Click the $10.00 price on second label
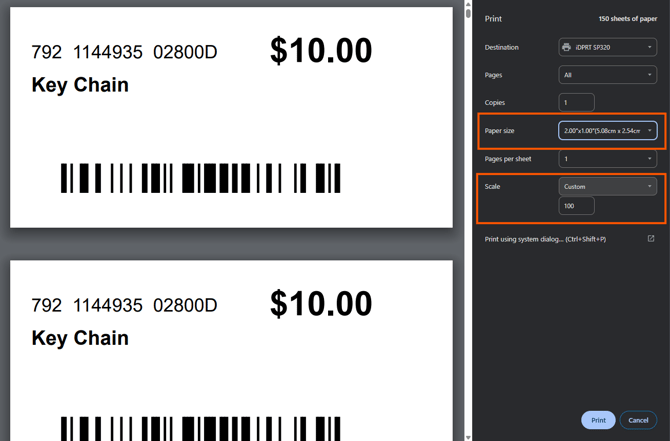The image size is (670, 441). click(321, 303)
